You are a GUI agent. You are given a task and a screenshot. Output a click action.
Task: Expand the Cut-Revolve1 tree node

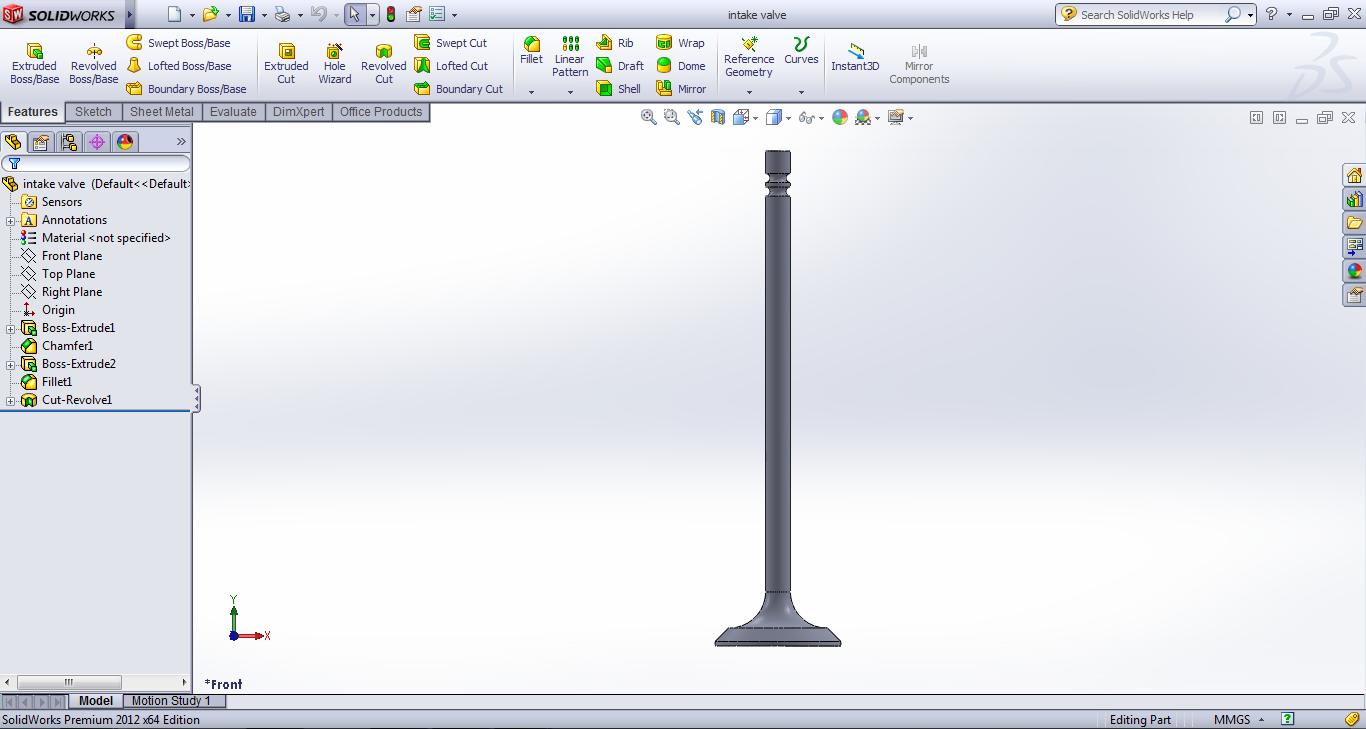(x=10, y=400)
